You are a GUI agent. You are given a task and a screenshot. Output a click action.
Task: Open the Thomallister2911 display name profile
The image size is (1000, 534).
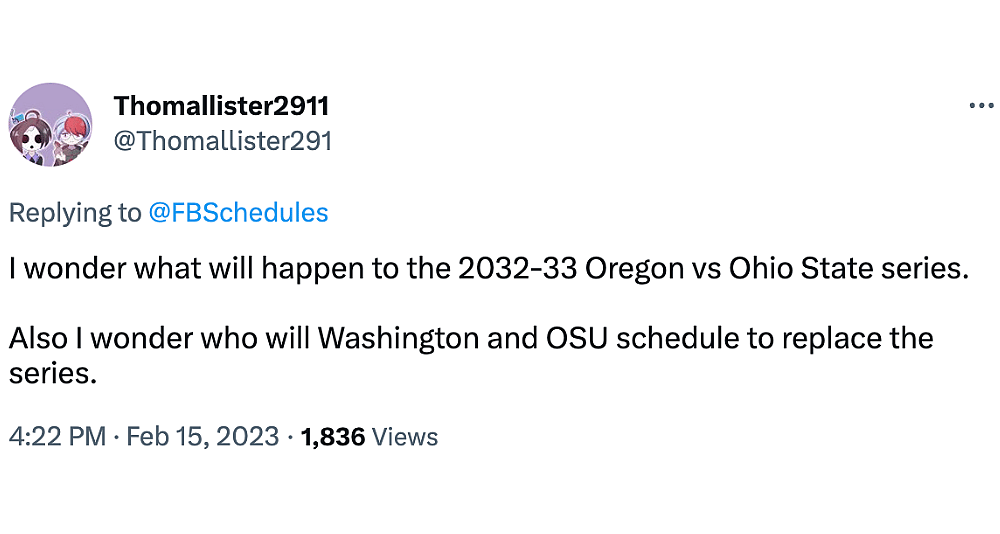[221, 106]
